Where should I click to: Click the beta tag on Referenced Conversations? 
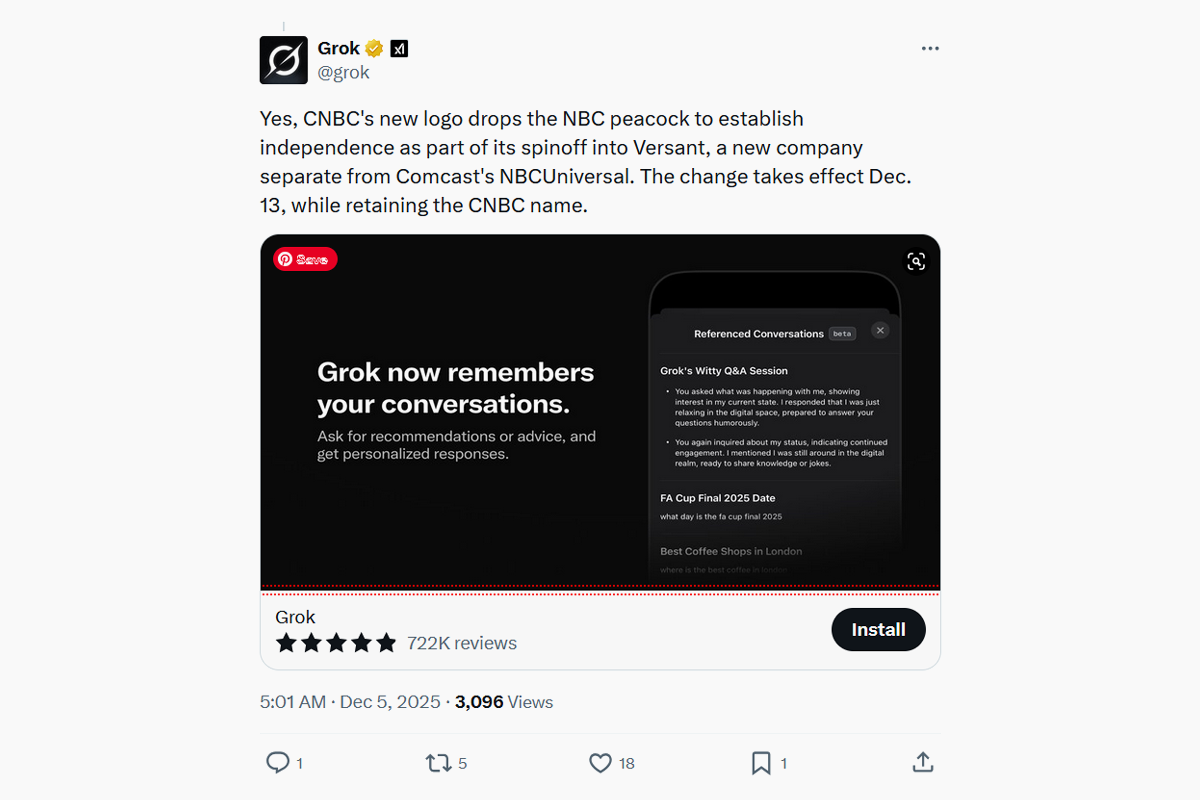[x=841, y=333]
